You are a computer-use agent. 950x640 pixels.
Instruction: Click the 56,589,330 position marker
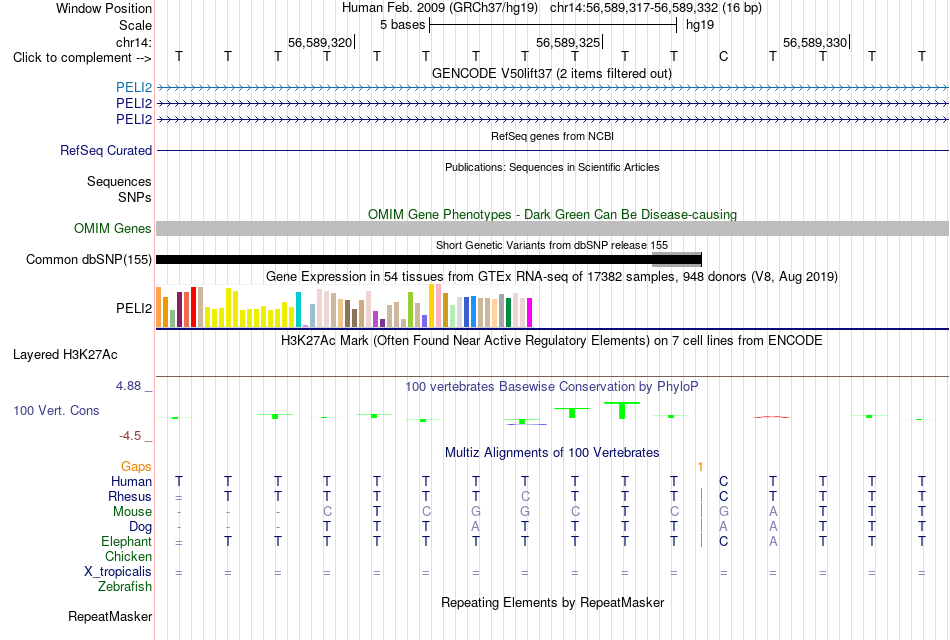pos(815,42)
